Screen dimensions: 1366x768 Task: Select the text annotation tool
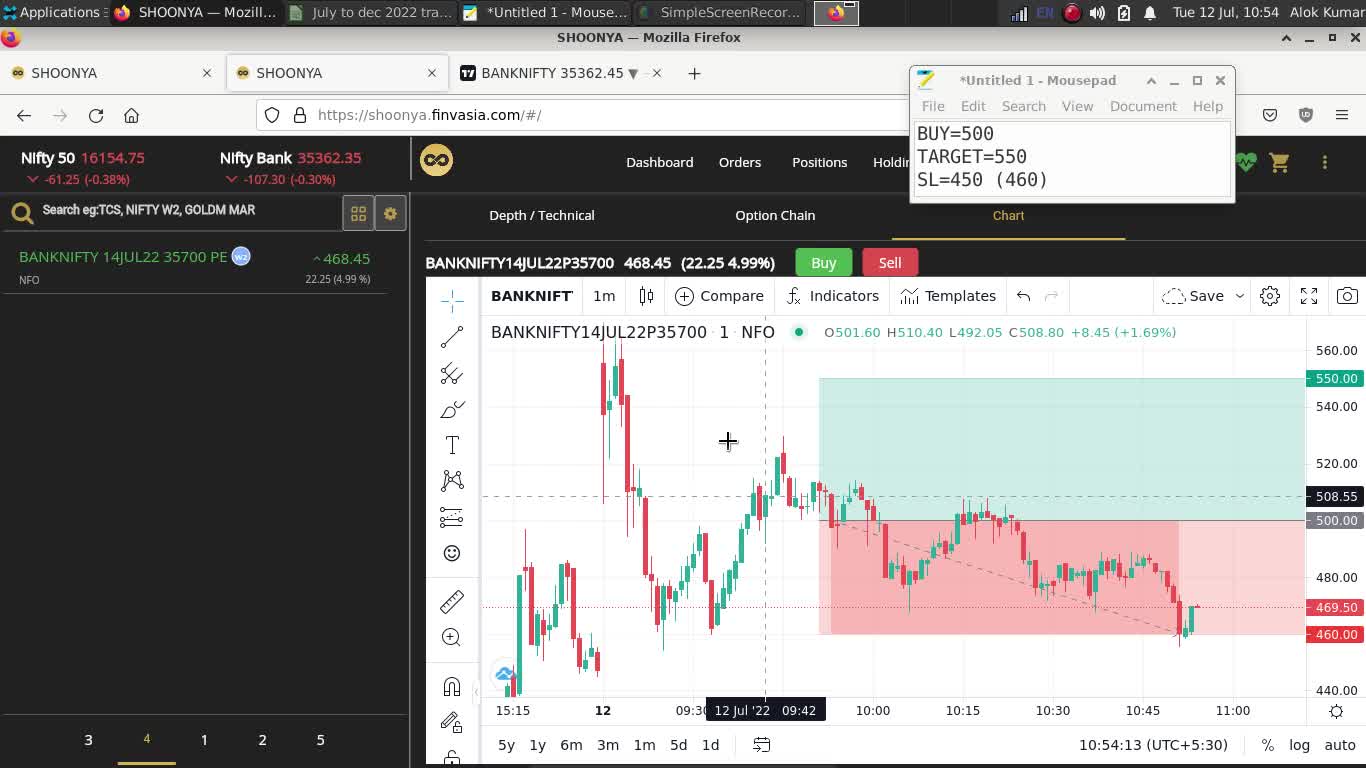[x=452, y=445]
